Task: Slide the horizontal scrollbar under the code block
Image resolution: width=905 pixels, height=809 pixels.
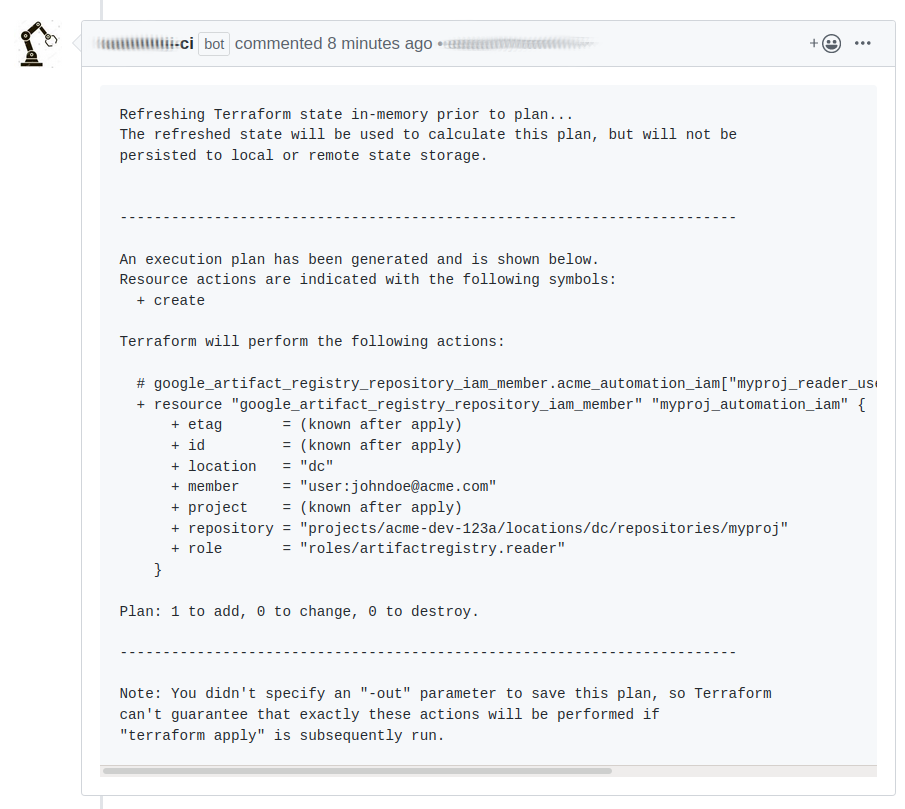Action: [357, 771]
